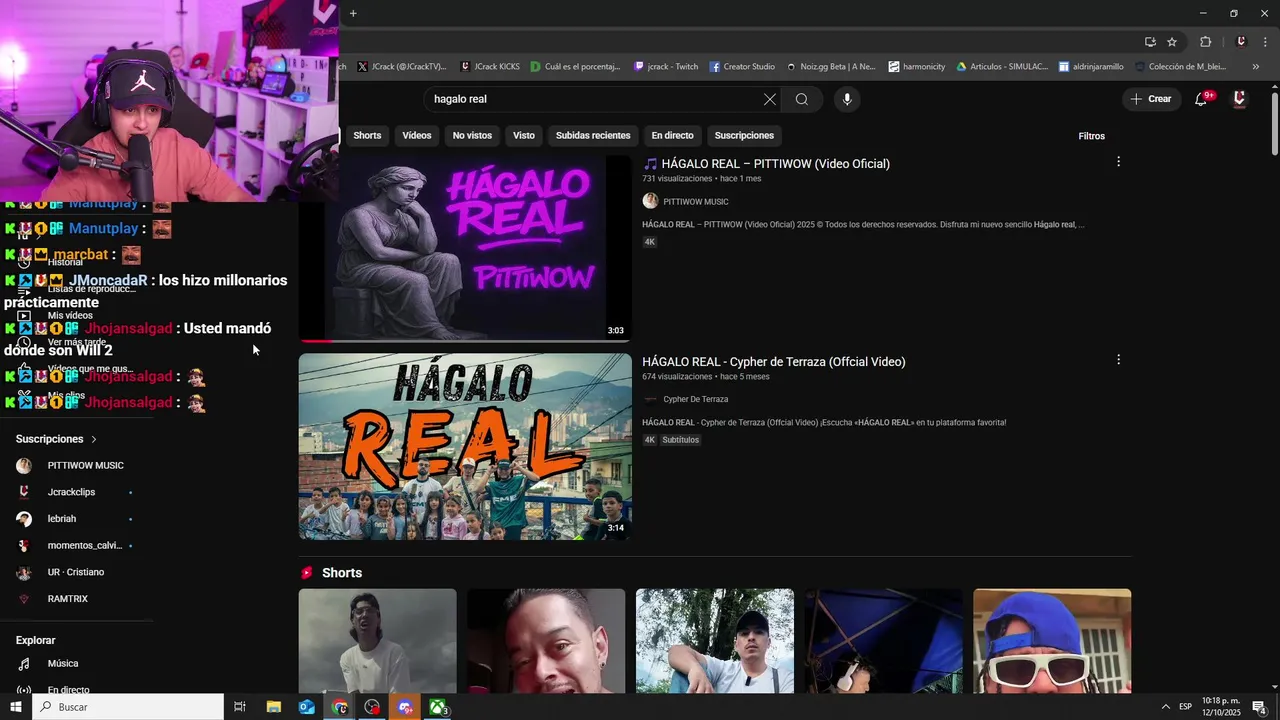
Task: Open the Short showing blue cap and white sunglasses
Action: 1052,641
